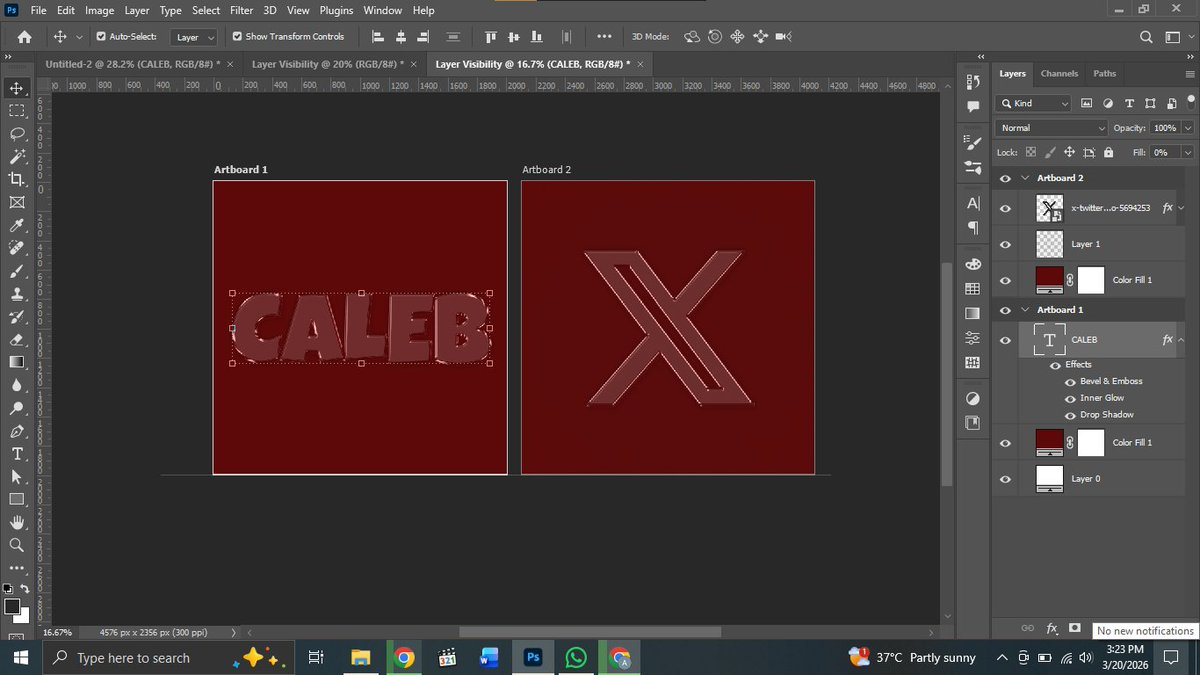Click the lock all padlock icon
Viewport: 1200px width, 675px height.
coord(1108,153)
